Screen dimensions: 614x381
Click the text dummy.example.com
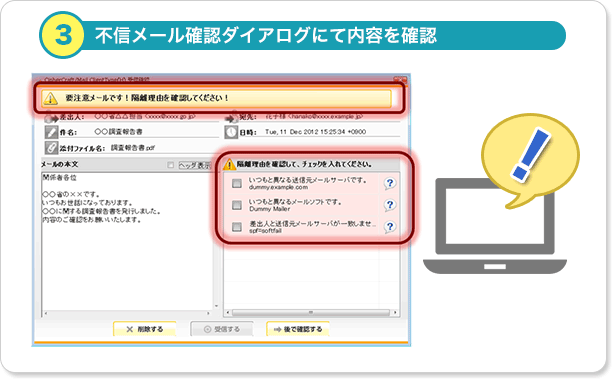pos(278,188)
